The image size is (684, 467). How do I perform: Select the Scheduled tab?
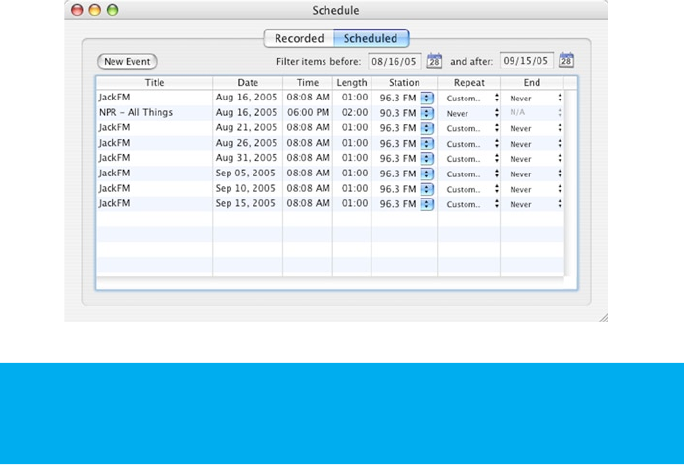pos(371,39)
